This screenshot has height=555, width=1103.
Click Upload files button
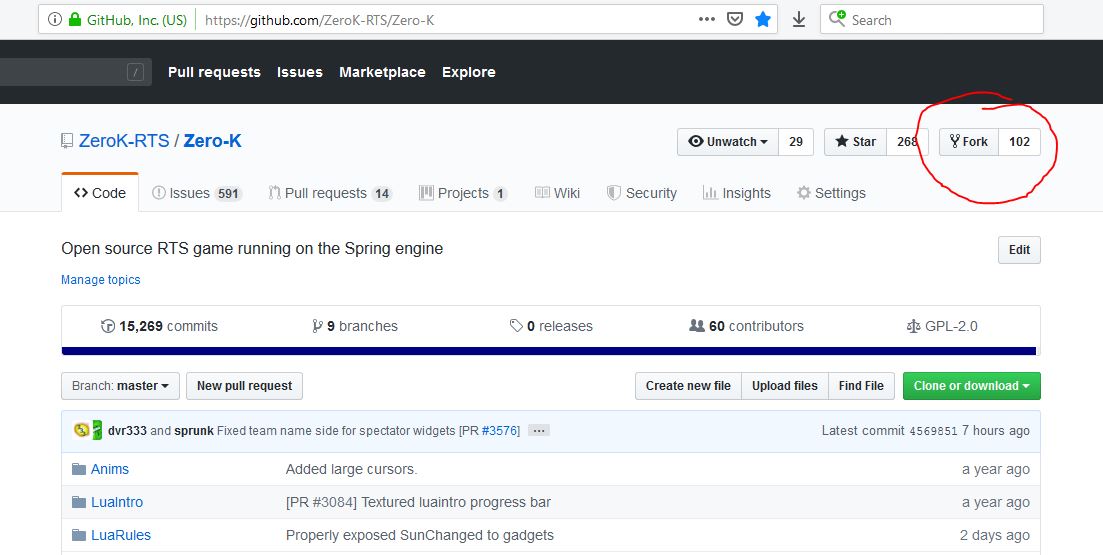784,385
